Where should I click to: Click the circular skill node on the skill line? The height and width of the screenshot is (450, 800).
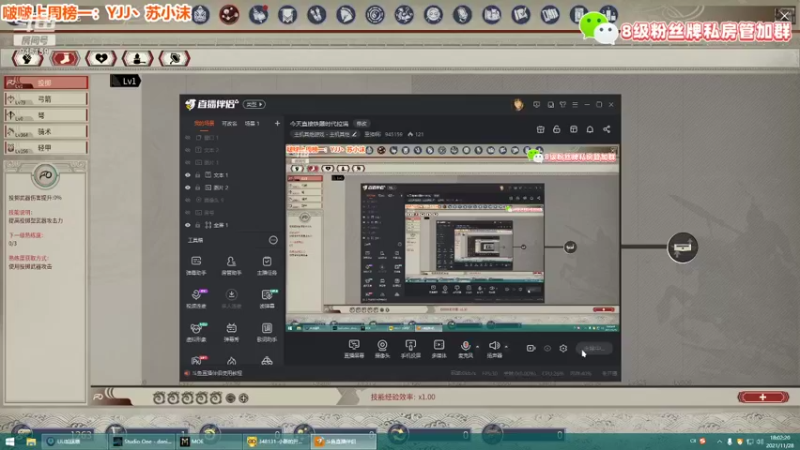coord(683,247)
